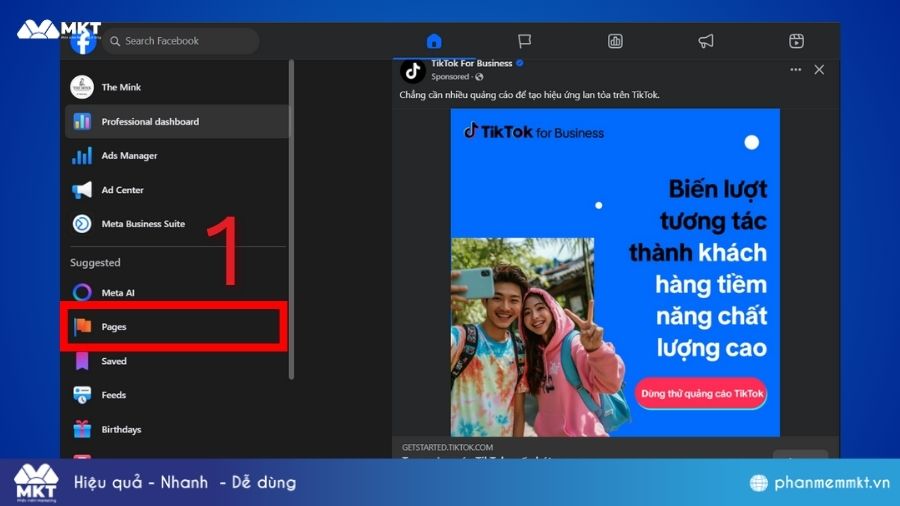Click the Birthdays gift icon
Image resolution: width=900 pixels, height=506 pixels.
pos(82,429)
